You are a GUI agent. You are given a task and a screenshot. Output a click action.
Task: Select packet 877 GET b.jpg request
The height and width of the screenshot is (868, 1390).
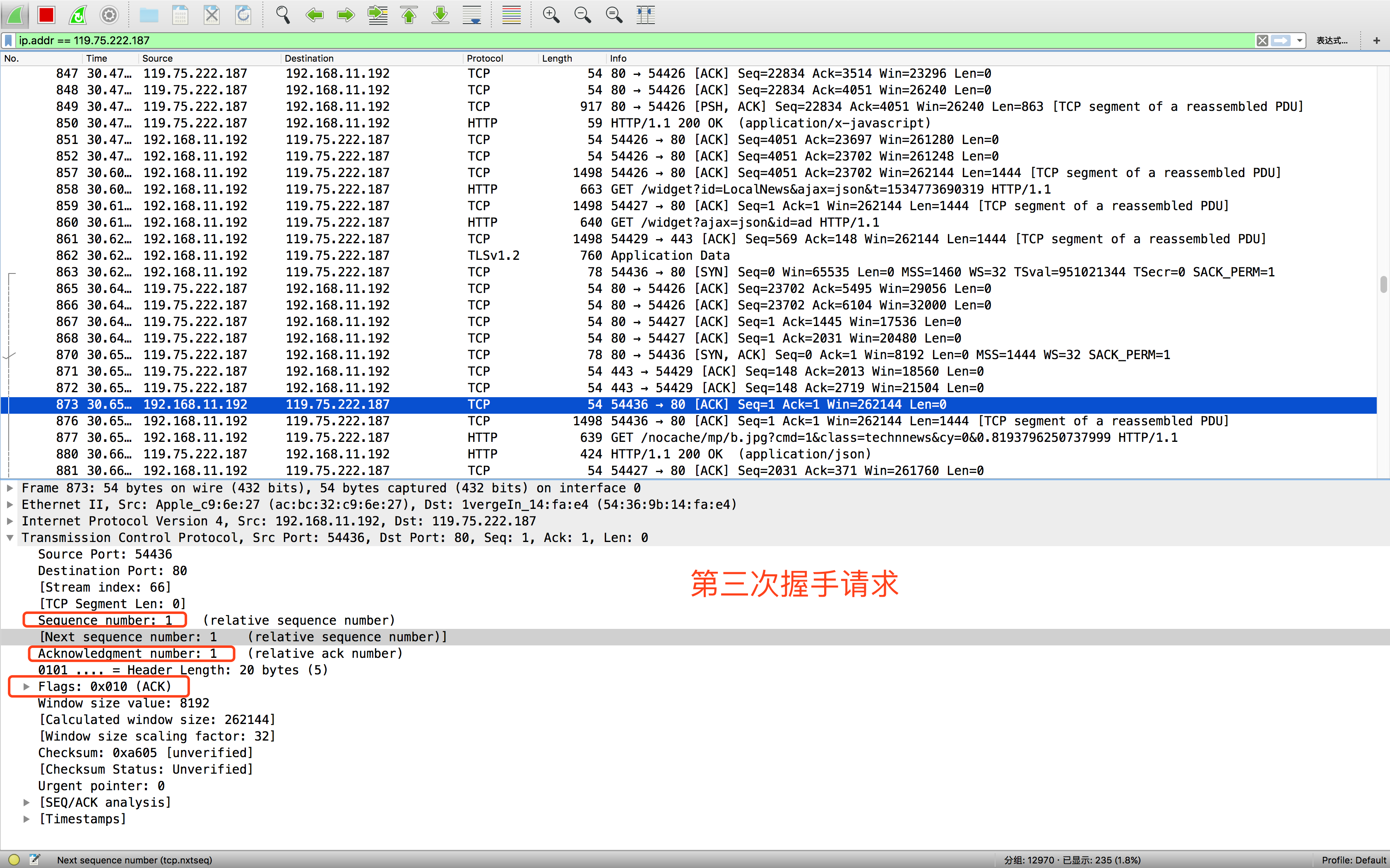[x=689, y=437]
